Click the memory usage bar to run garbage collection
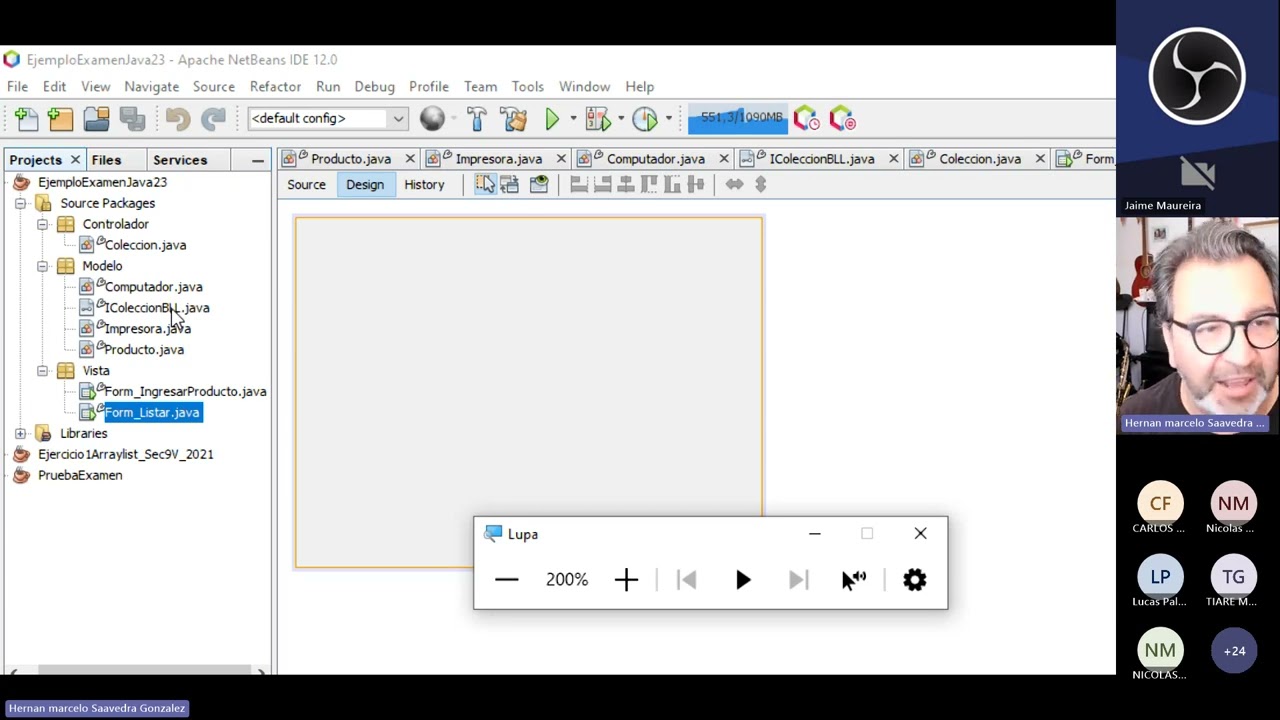 [738, 118]
